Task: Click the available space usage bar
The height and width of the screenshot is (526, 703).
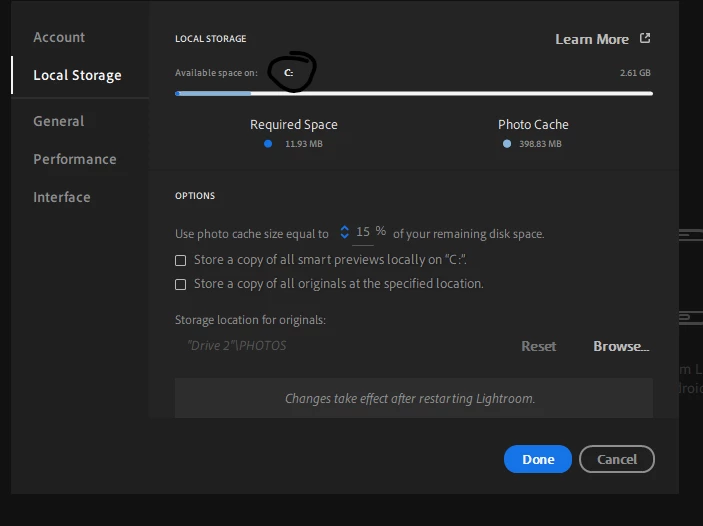Action: pos(414,93)
